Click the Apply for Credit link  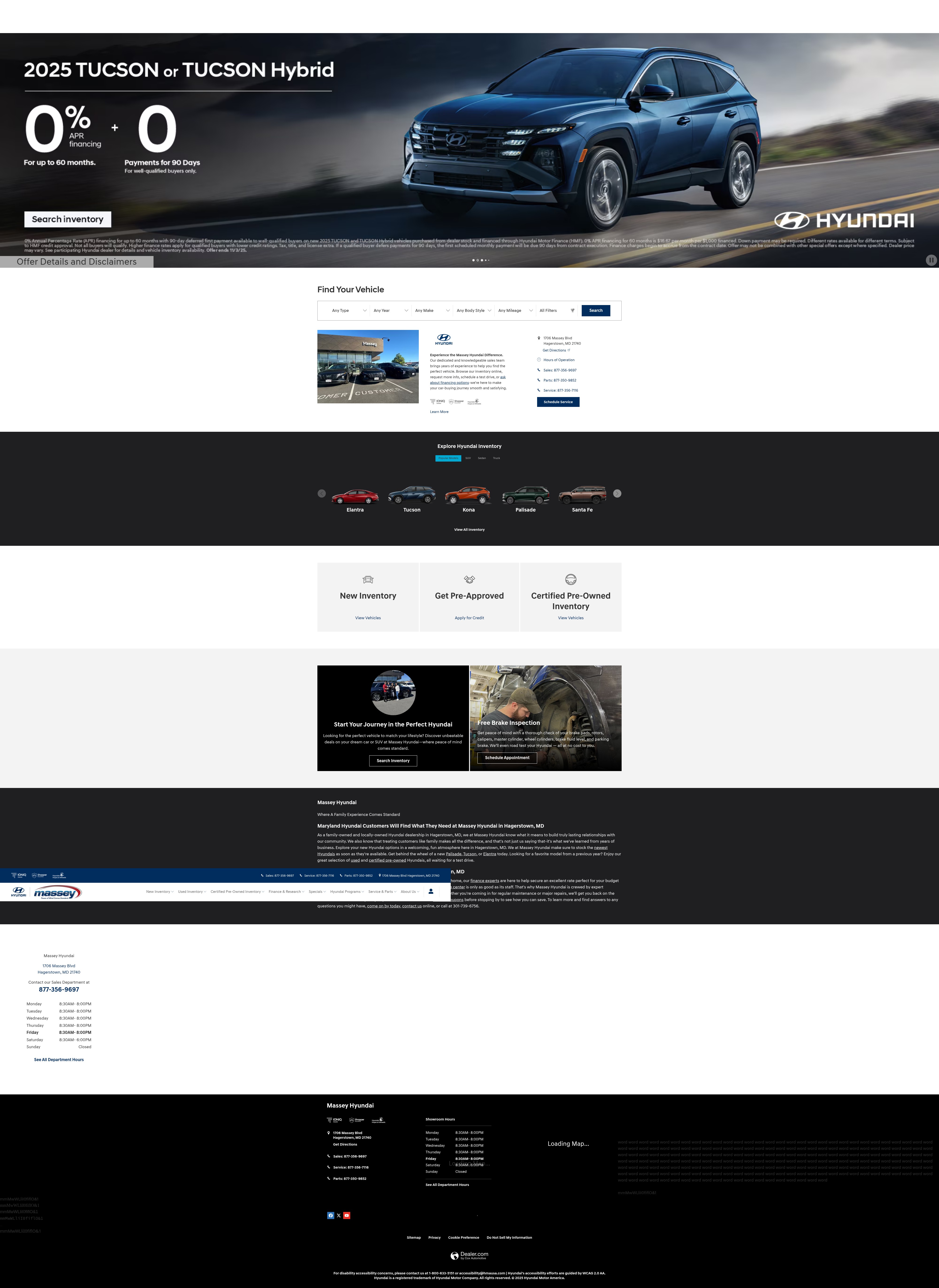[469, 618]
